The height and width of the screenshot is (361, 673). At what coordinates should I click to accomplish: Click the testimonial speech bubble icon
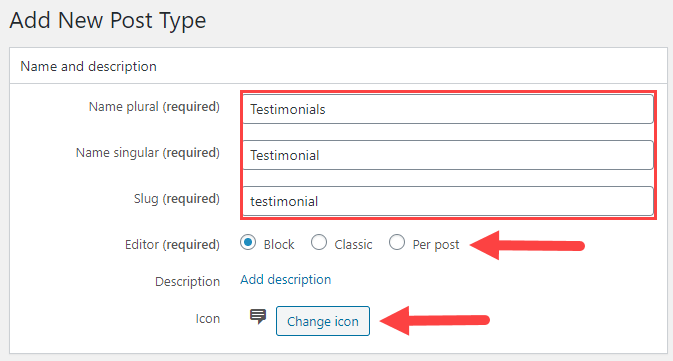(258, 317)
